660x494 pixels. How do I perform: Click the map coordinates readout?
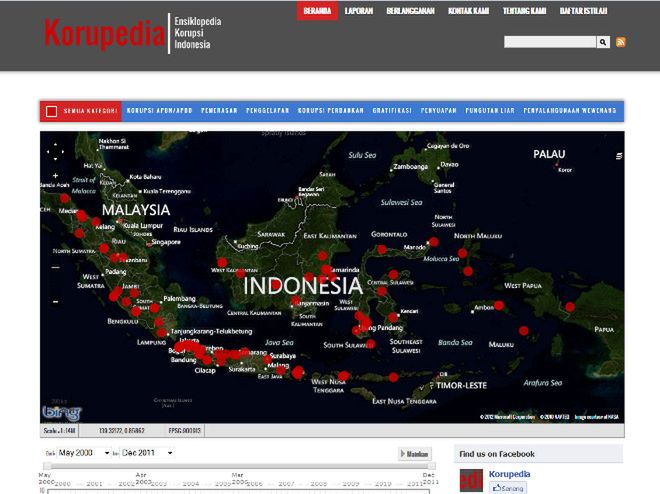pos(122,430)
